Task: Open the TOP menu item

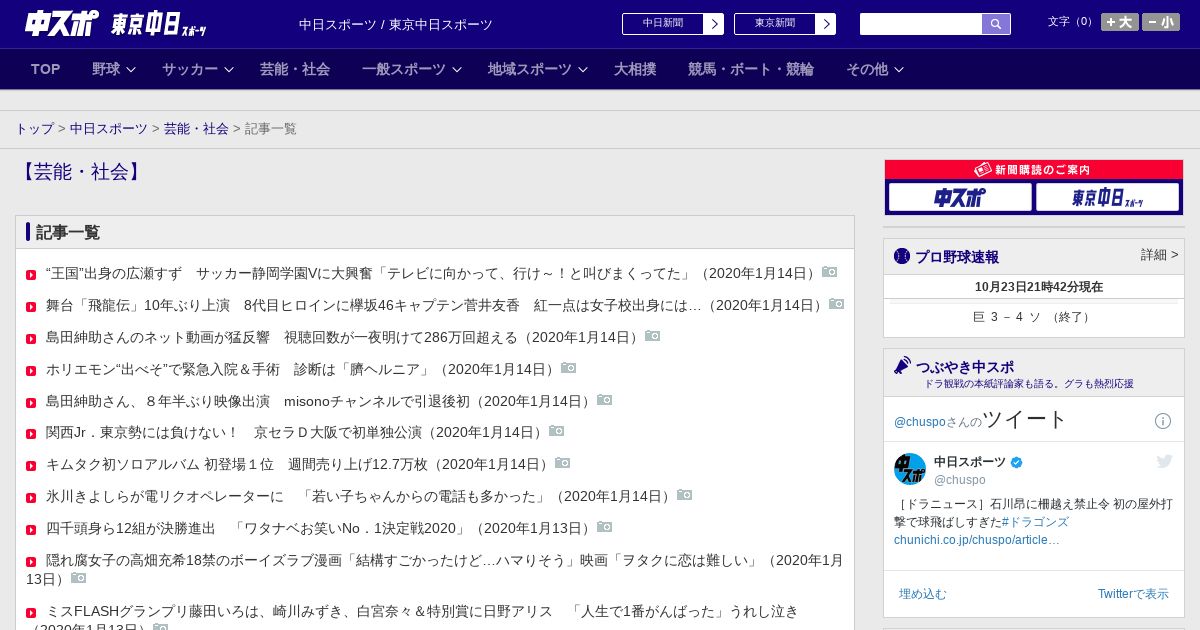Action: pyautogui.click(x=46, y=69)
